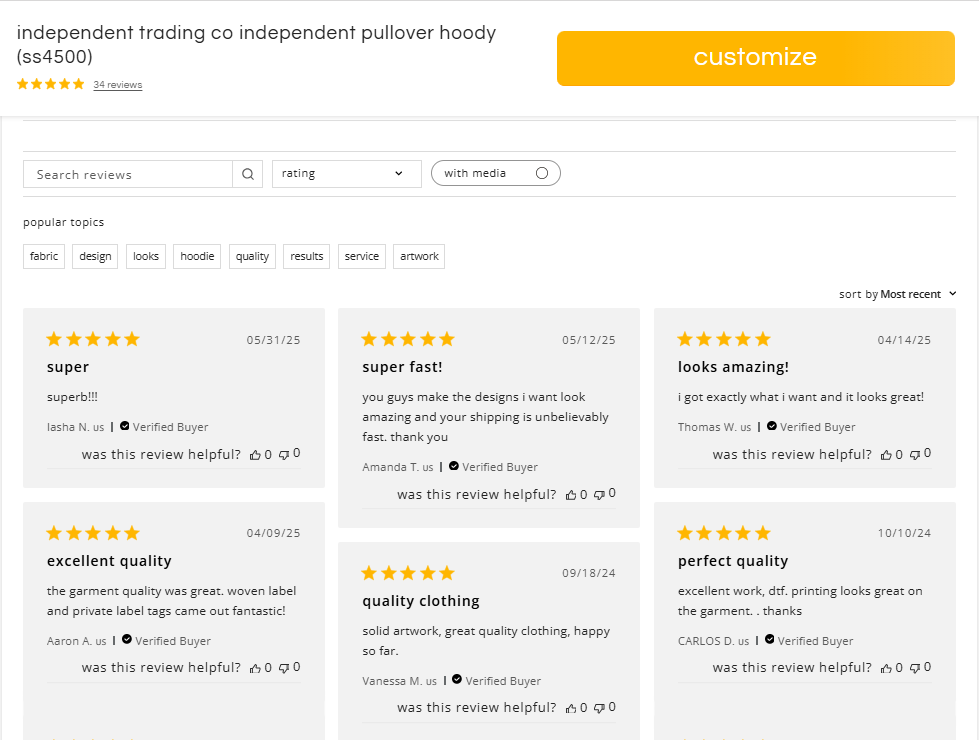Screen dimensions: 979x740
Task: Choose the hoodie popular topic
Action: [x=197, y=257]
